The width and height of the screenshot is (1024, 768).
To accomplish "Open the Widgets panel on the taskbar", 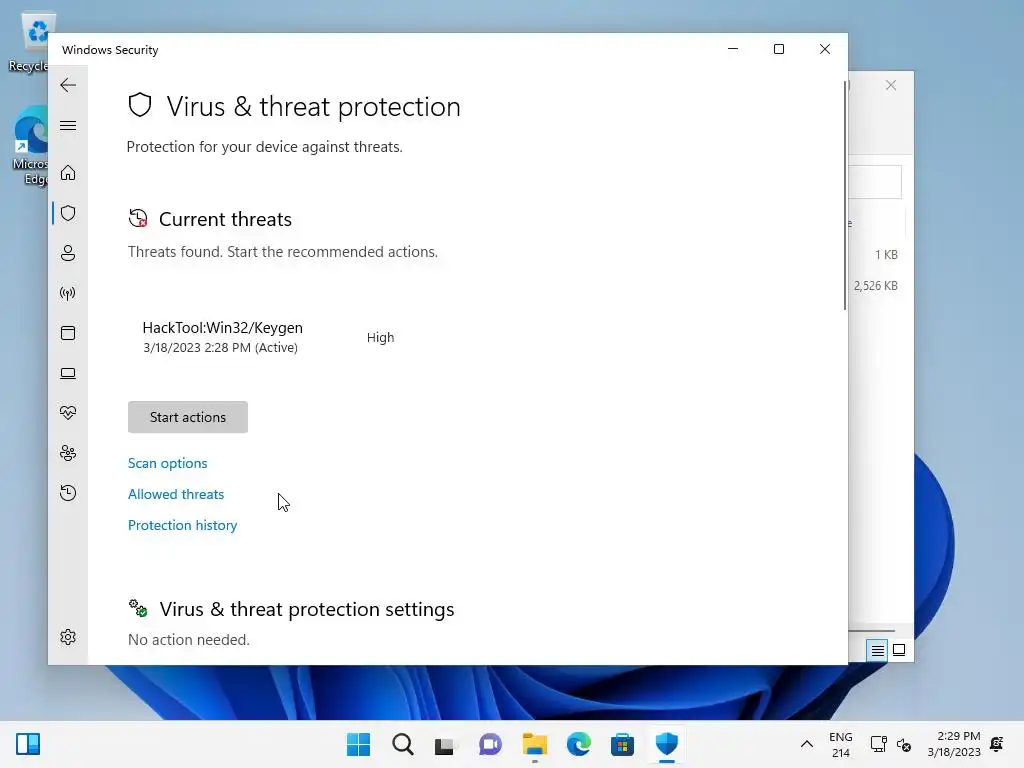I will [x=28, y=744].
